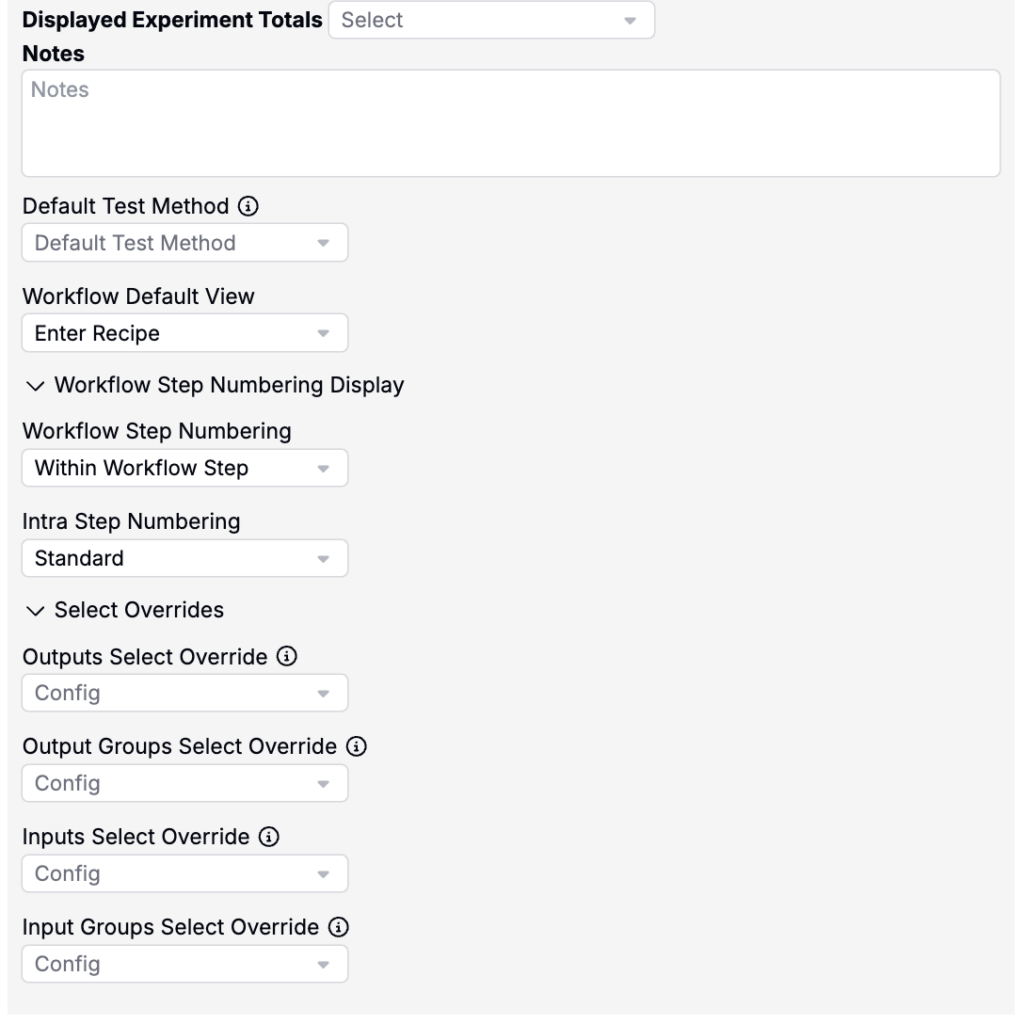Open the Intra Step Numbering dropdown showing Standard
This screenshot has width=1024, height=1024.
(x=185, y=558)
